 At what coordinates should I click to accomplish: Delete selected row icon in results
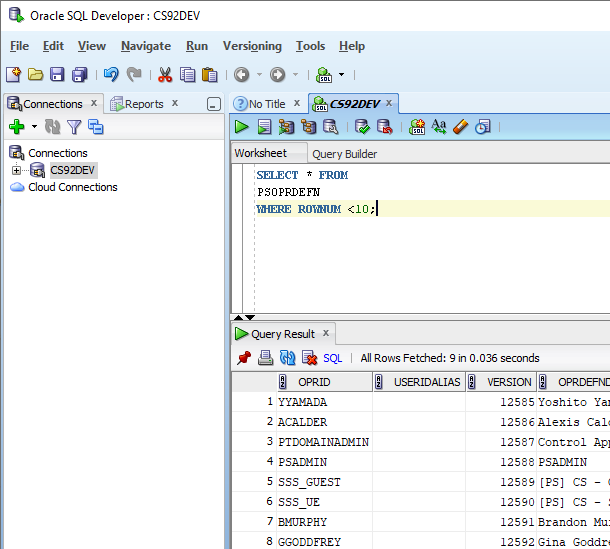click(x=310, y=358)
